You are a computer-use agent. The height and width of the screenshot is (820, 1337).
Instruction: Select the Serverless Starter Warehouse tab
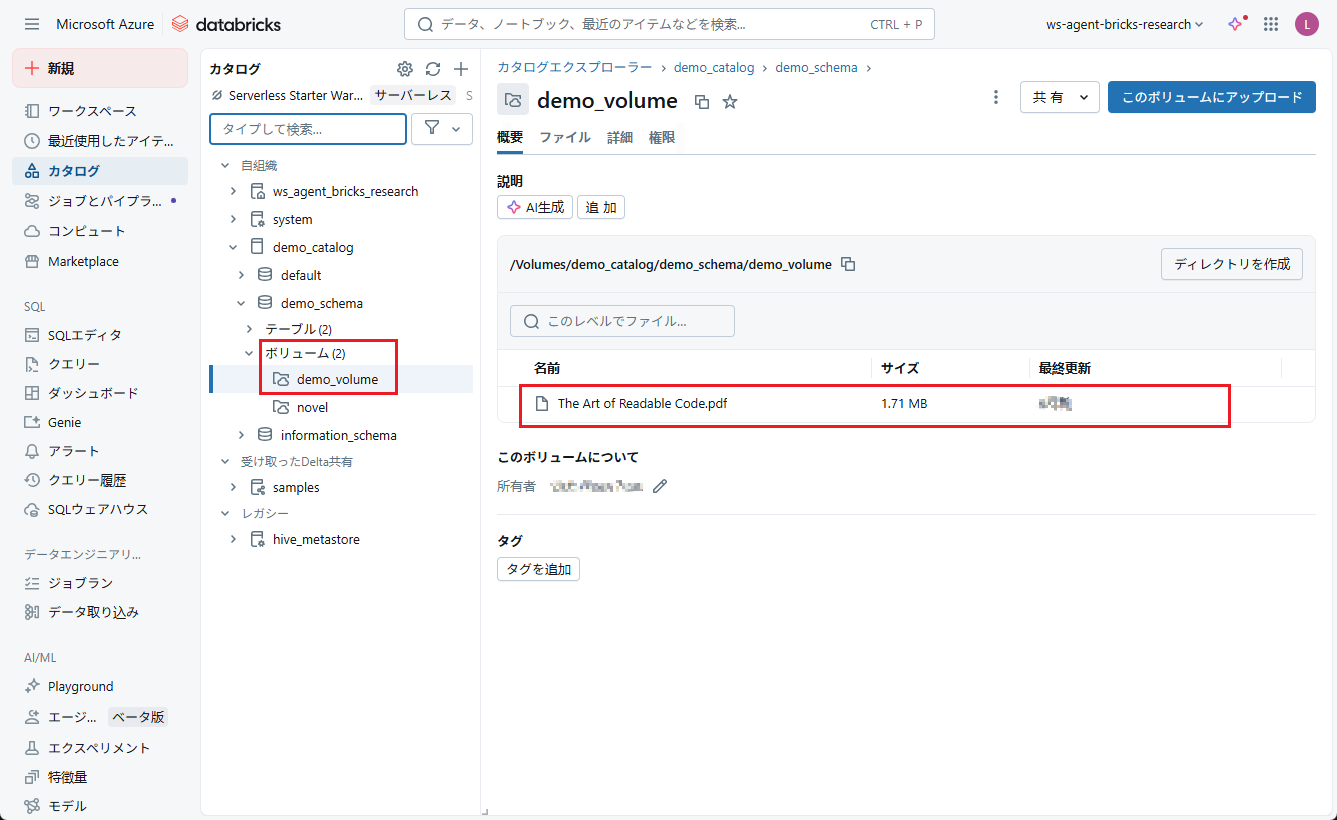[287, 96]
